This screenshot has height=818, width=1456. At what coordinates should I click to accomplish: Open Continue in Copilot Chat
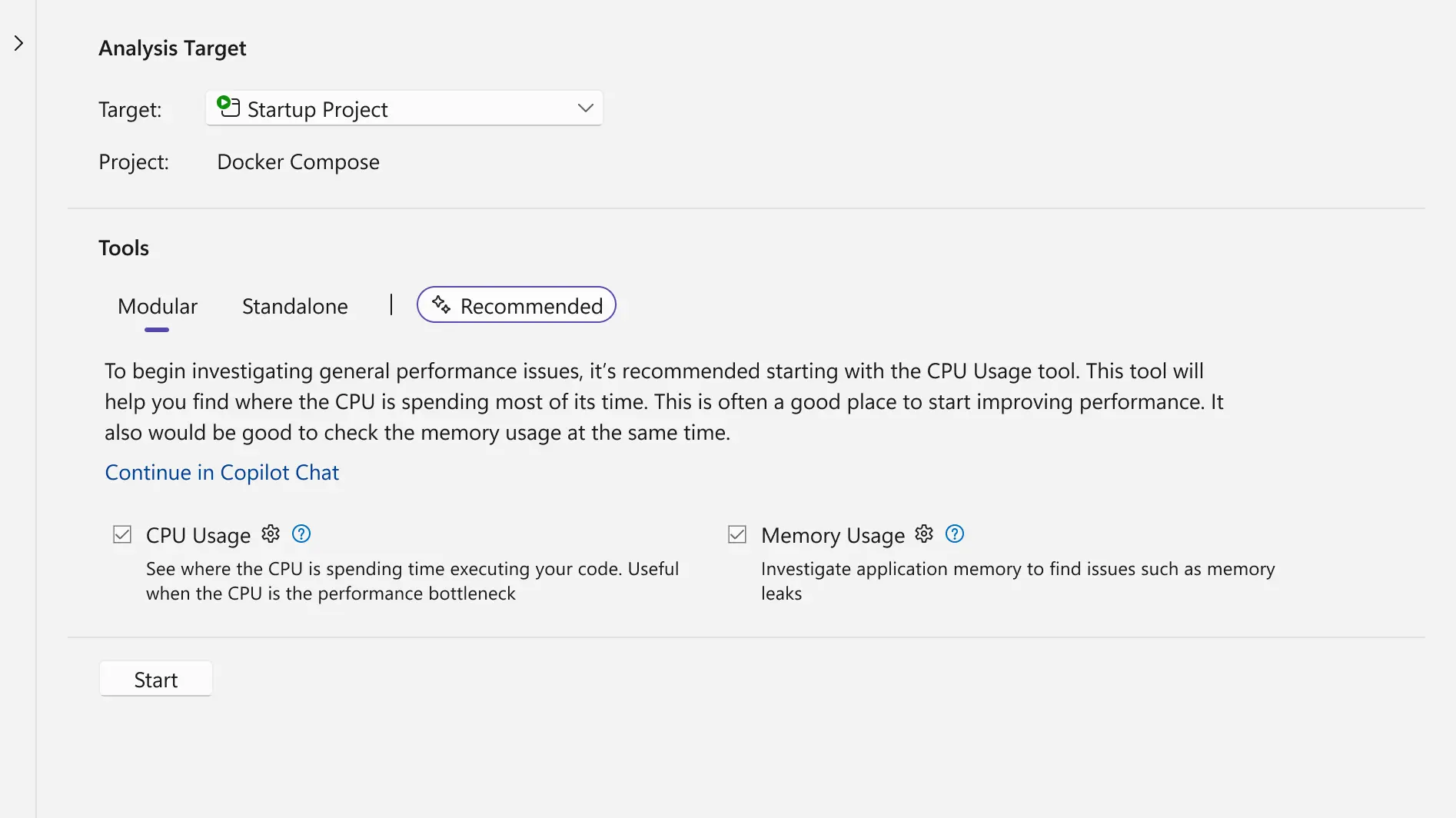(221, 472)
